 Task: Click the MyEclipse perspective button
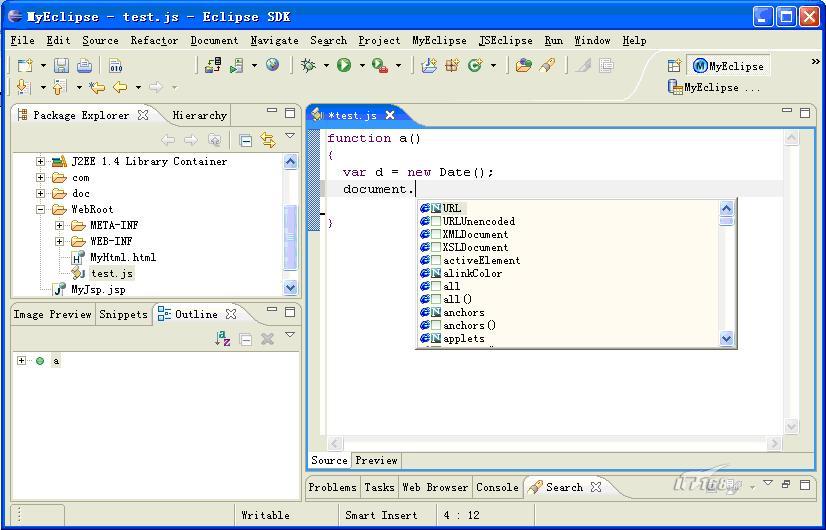pos(728,66)
